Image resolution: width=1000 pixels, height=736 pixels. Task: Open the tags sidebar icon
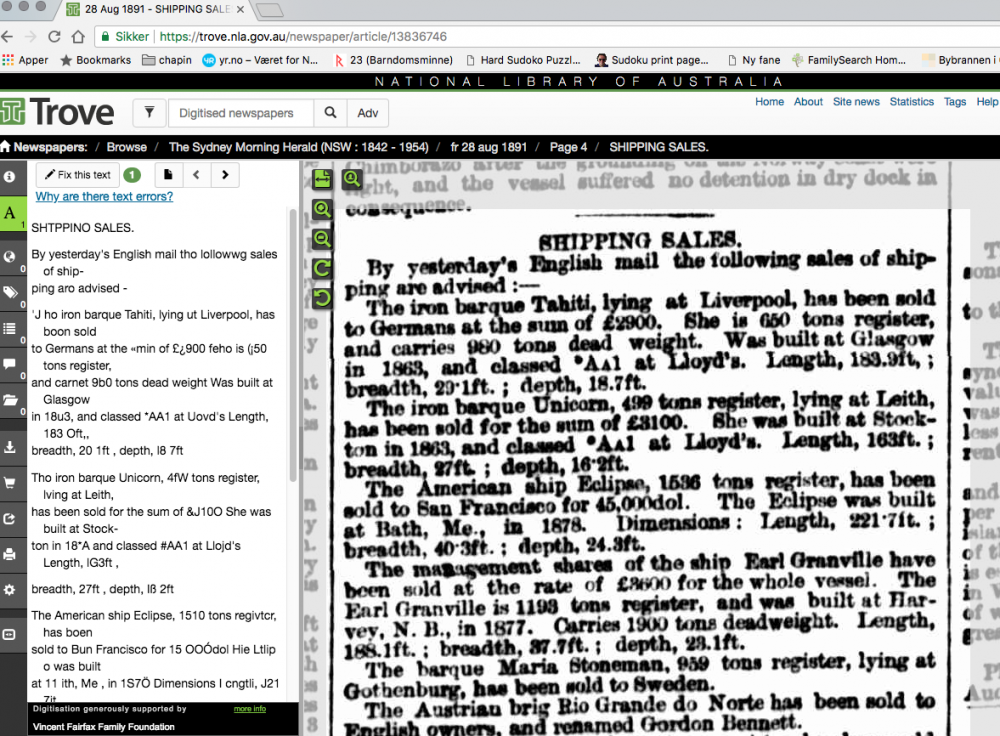[10, 293]
